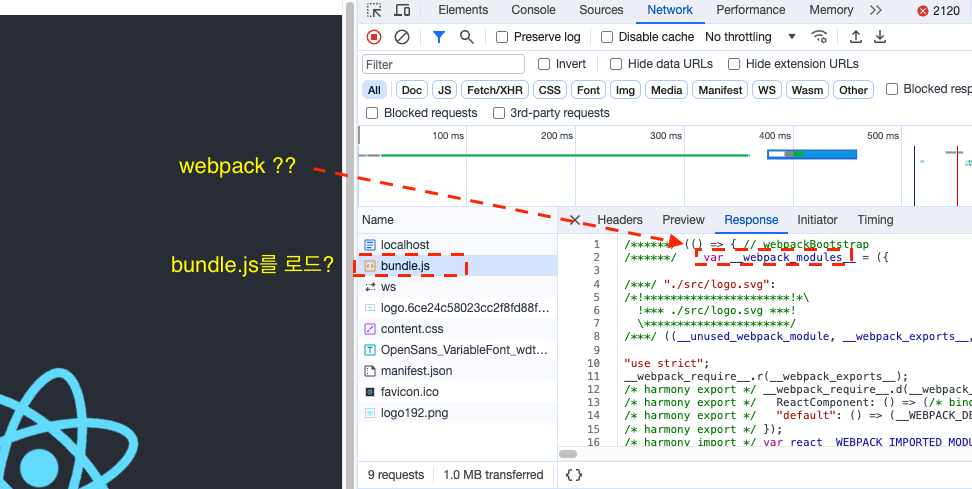Import HAR file upload icon
Screen dimensions: 972x489
(855, 37)
